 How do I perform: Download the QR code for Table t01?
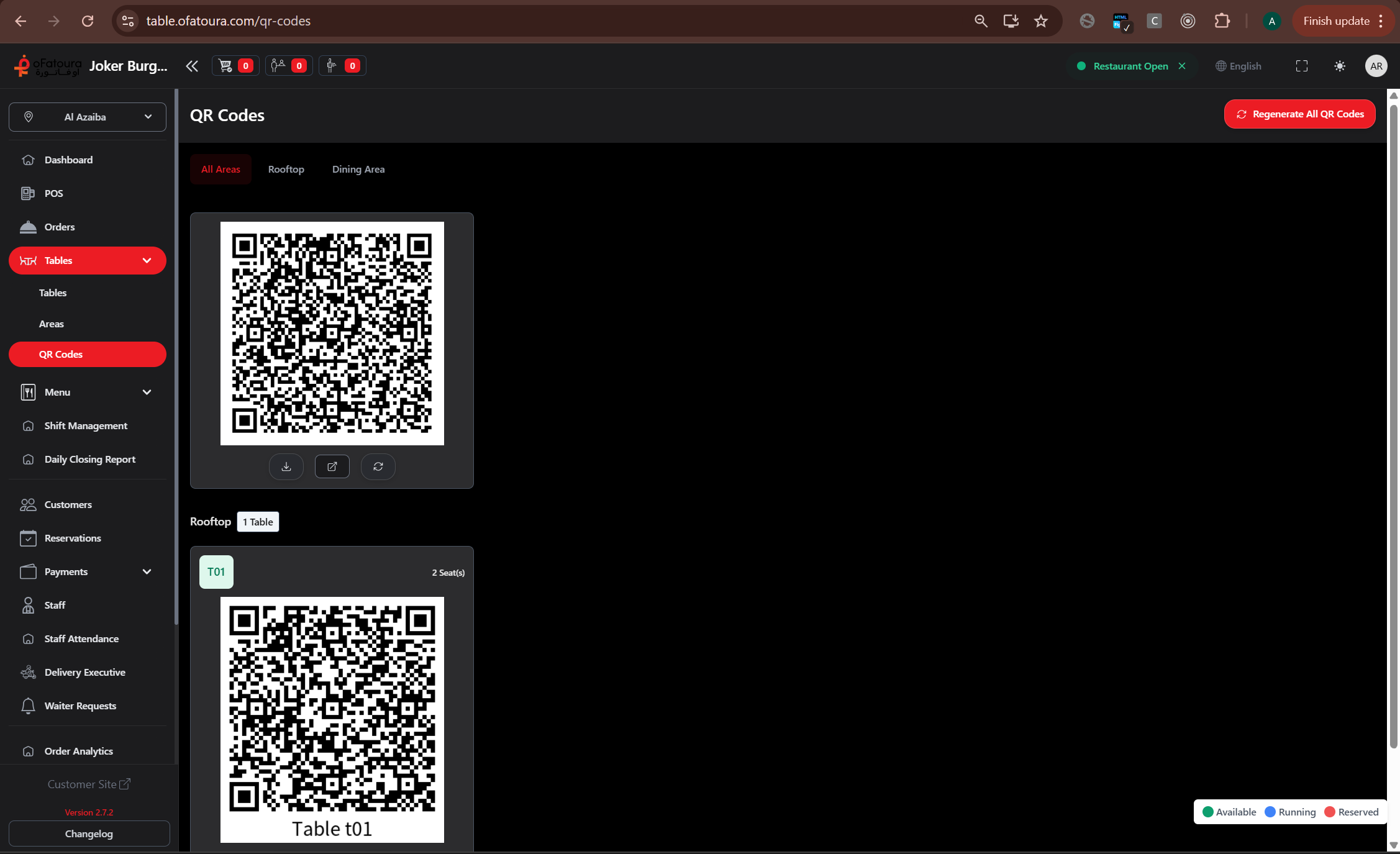coord(286,466)
